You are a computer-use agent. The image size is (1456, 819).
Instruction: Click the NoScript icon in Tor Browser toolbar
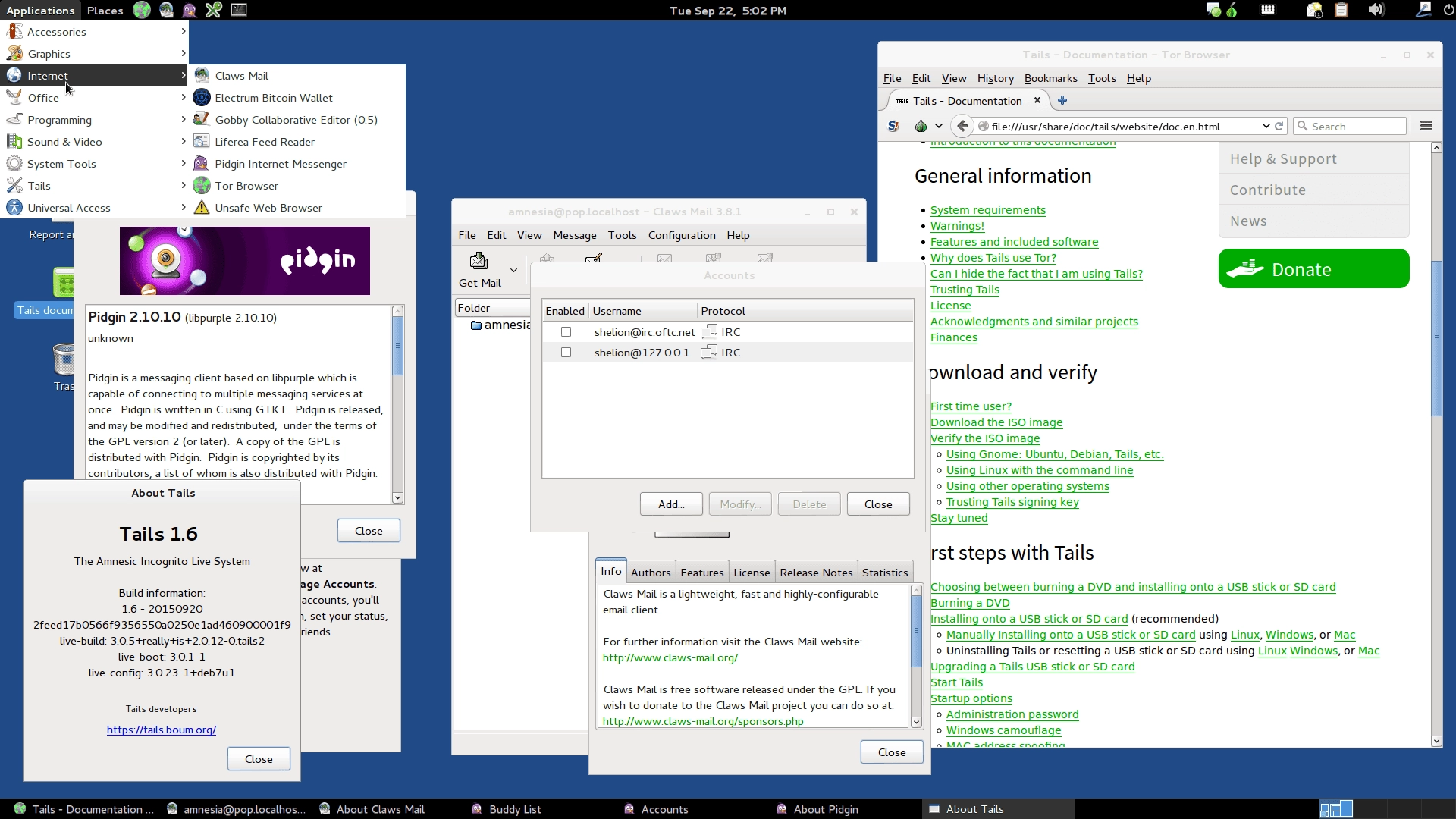(x=894, y=126)
